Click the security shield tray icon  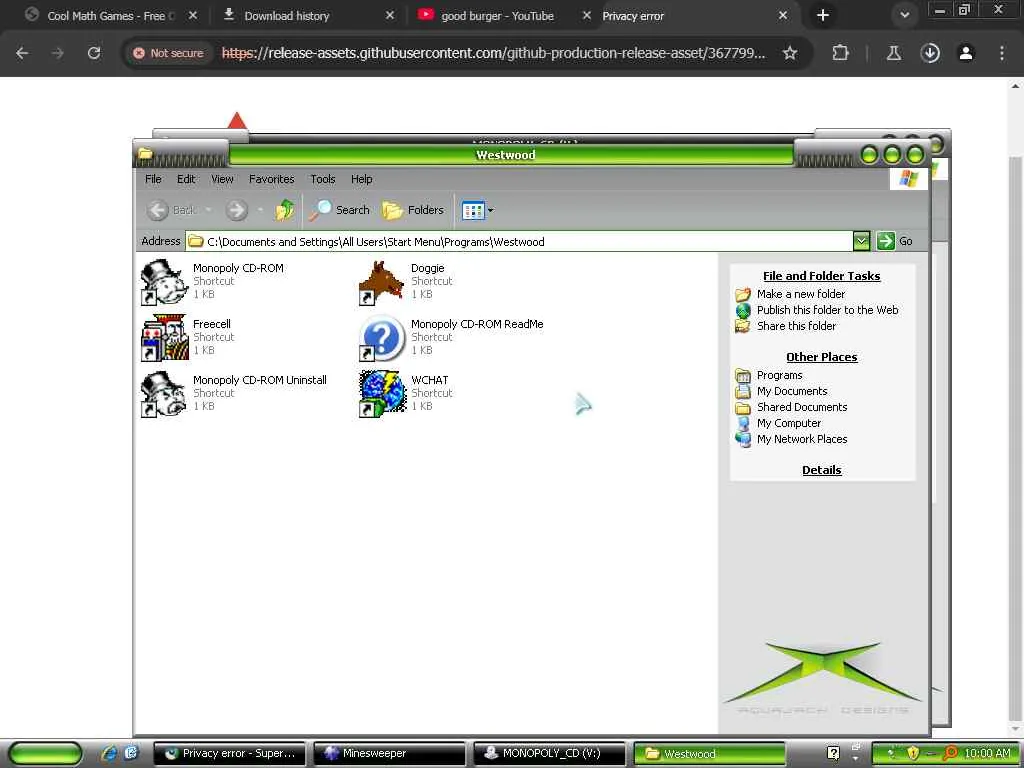(x=913, y=753)
